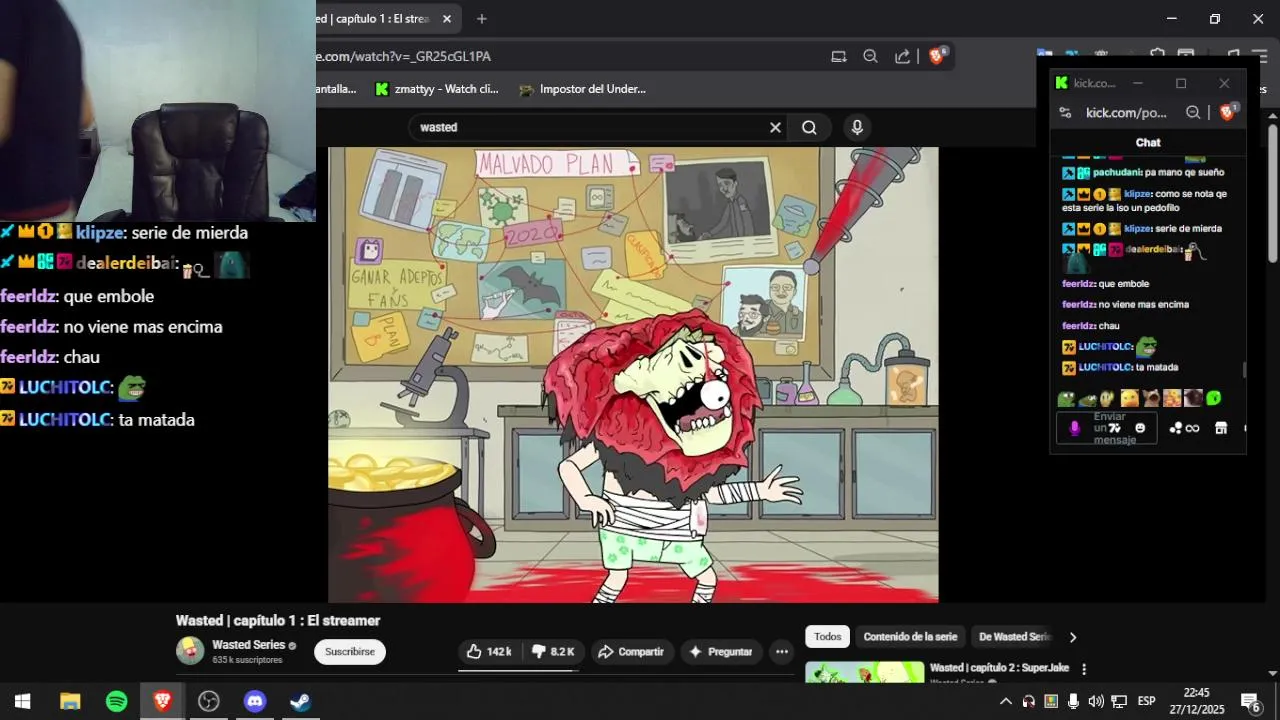Select the 'Contenido de la serie' chip
1280x720 pixels.
[x=910, y=637]
